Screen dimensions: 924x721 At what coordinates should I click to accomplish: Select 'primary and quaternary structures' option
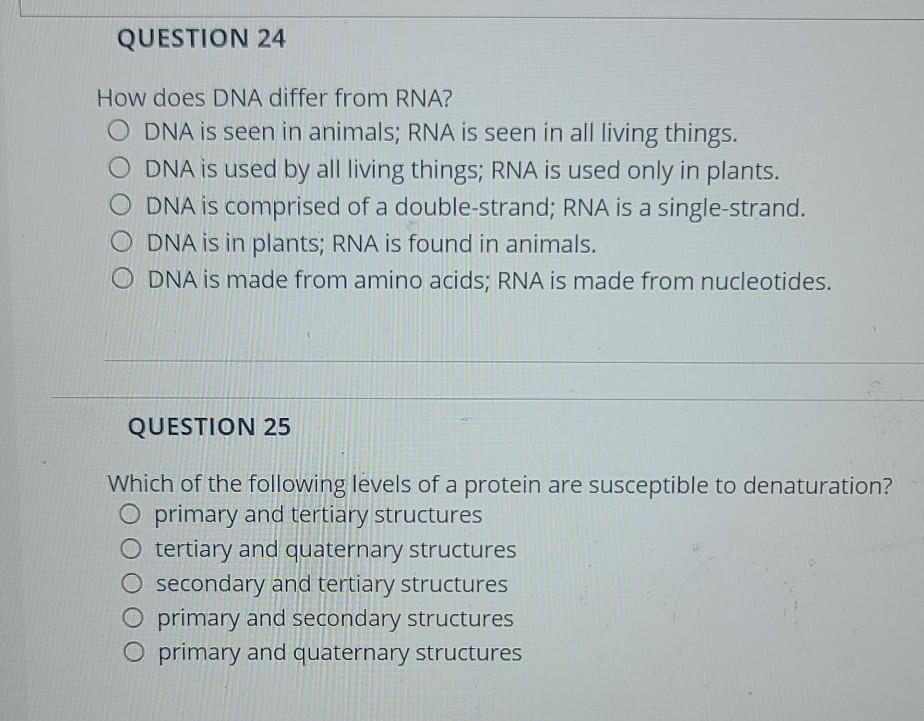(131, 653)
